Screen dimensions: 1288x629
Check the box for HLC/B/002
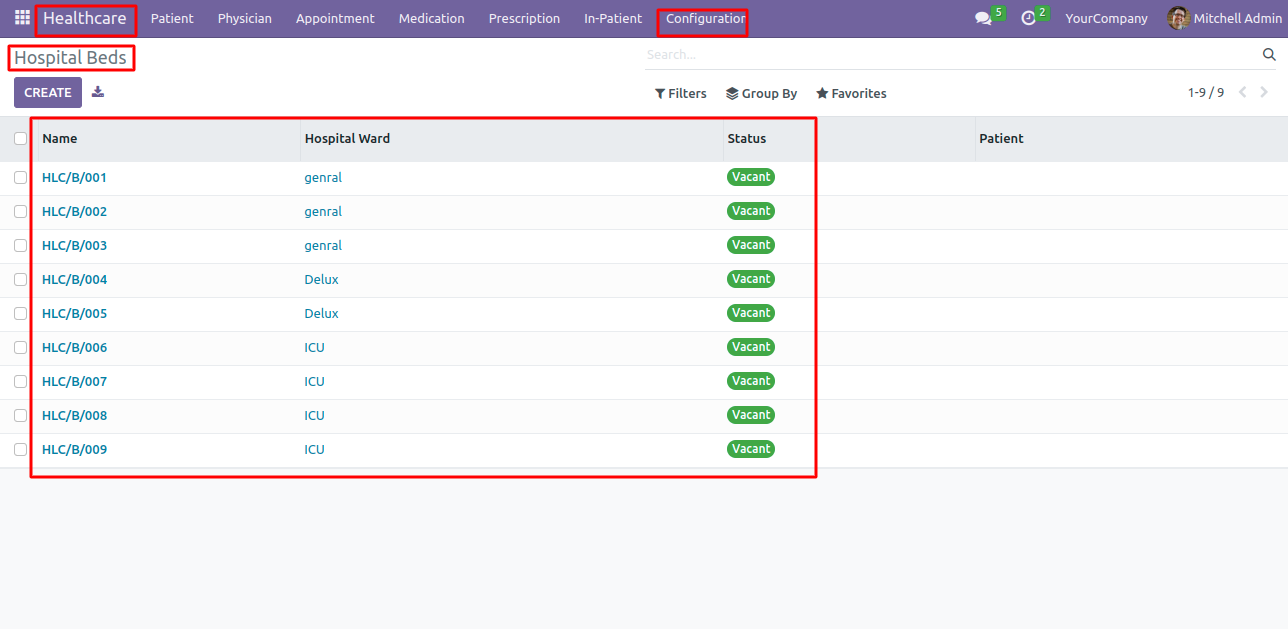coord(20,212)
